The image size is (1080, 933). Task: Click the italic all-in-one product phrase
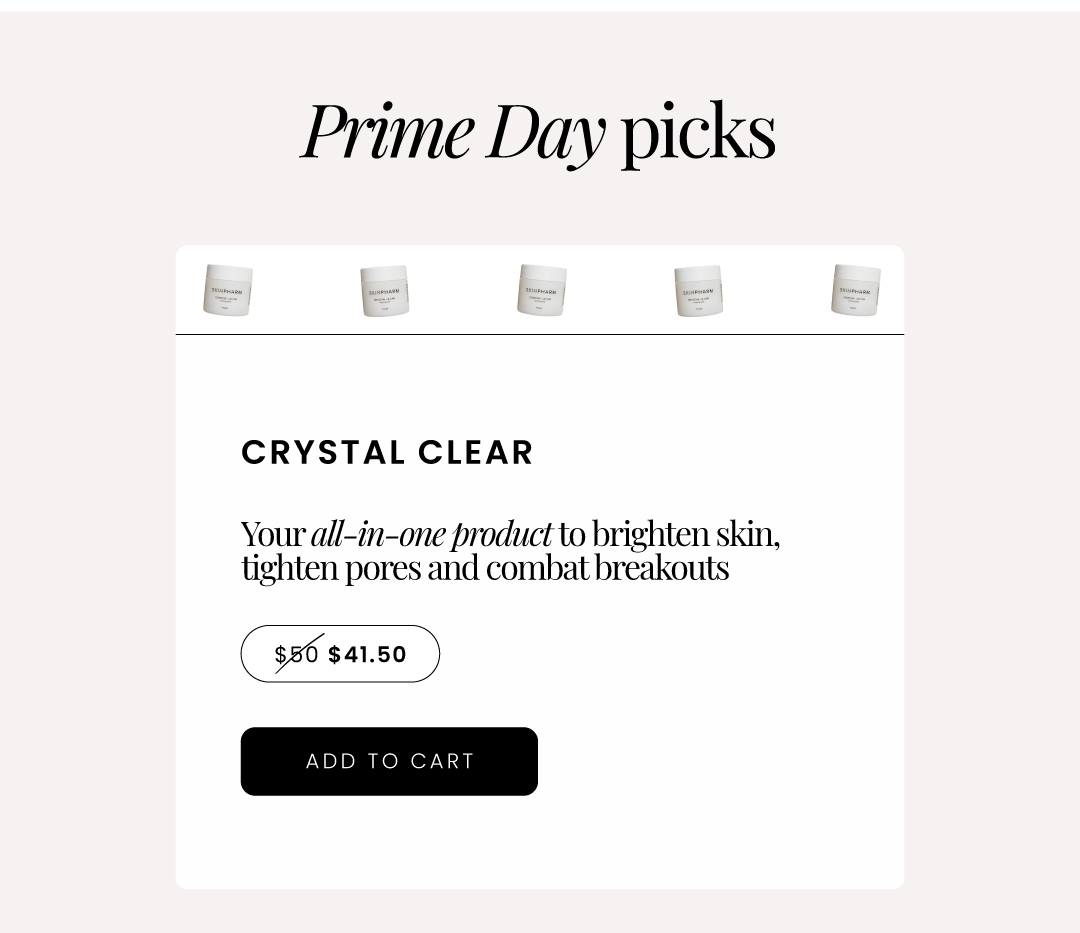[x=431, y=534]
